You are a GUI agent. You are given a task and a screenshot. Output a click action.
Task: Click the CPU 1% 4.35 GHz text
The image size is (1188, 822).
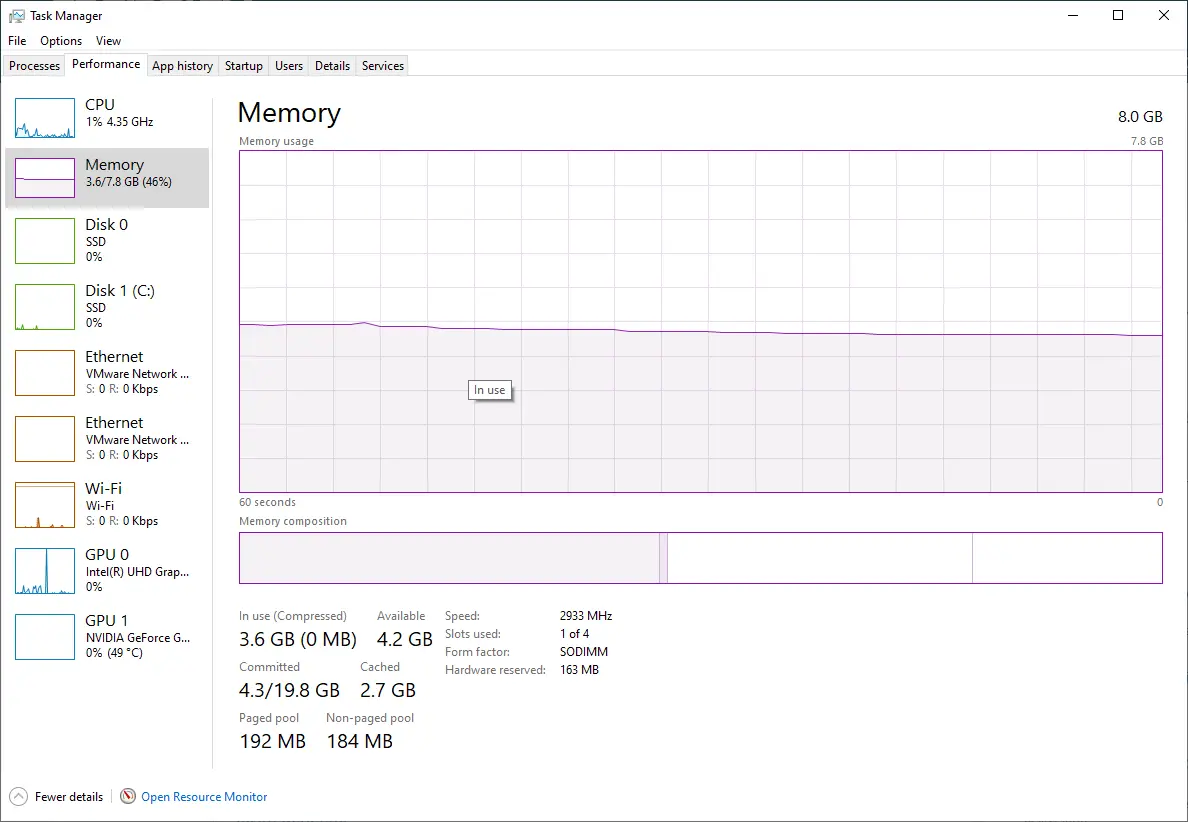(119, 122)
